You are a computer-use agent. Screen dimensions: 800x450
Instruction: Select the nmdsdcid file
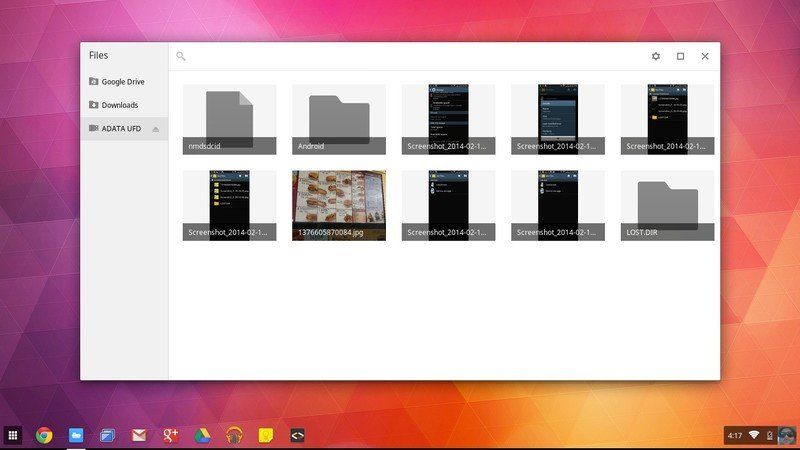click(x=230, y=119)
